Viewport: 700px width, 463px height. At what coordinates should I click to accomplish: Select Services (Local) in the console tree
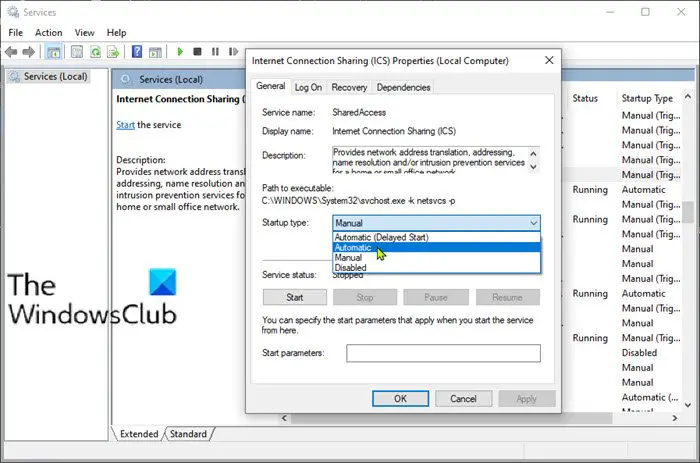[55, 76]
